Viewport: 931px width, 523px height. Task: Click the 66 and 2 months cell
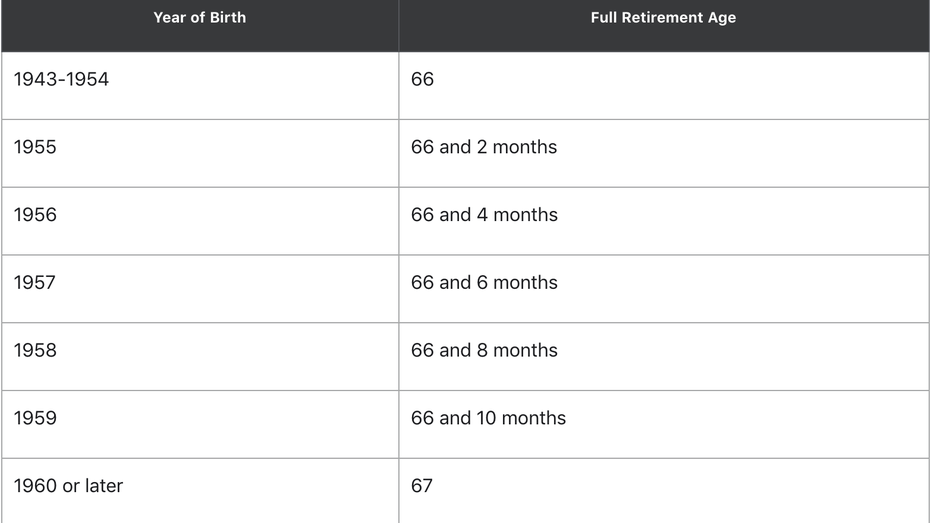coord(664,153)
